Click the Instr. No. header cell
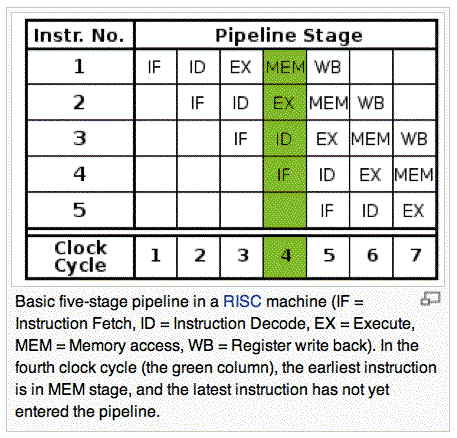 (x=80, y=35)
